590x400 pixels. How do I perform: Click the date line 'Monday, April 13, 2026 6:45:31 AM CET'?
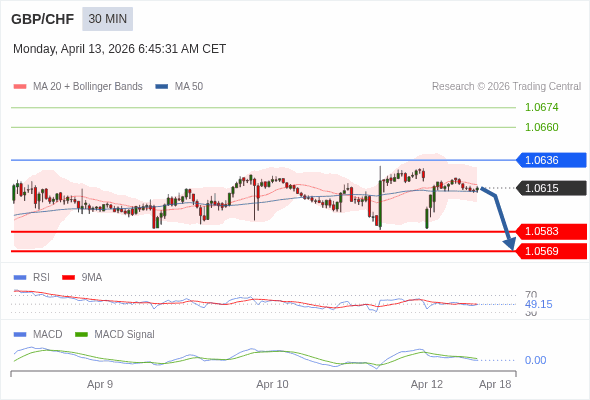coord(119,49)
